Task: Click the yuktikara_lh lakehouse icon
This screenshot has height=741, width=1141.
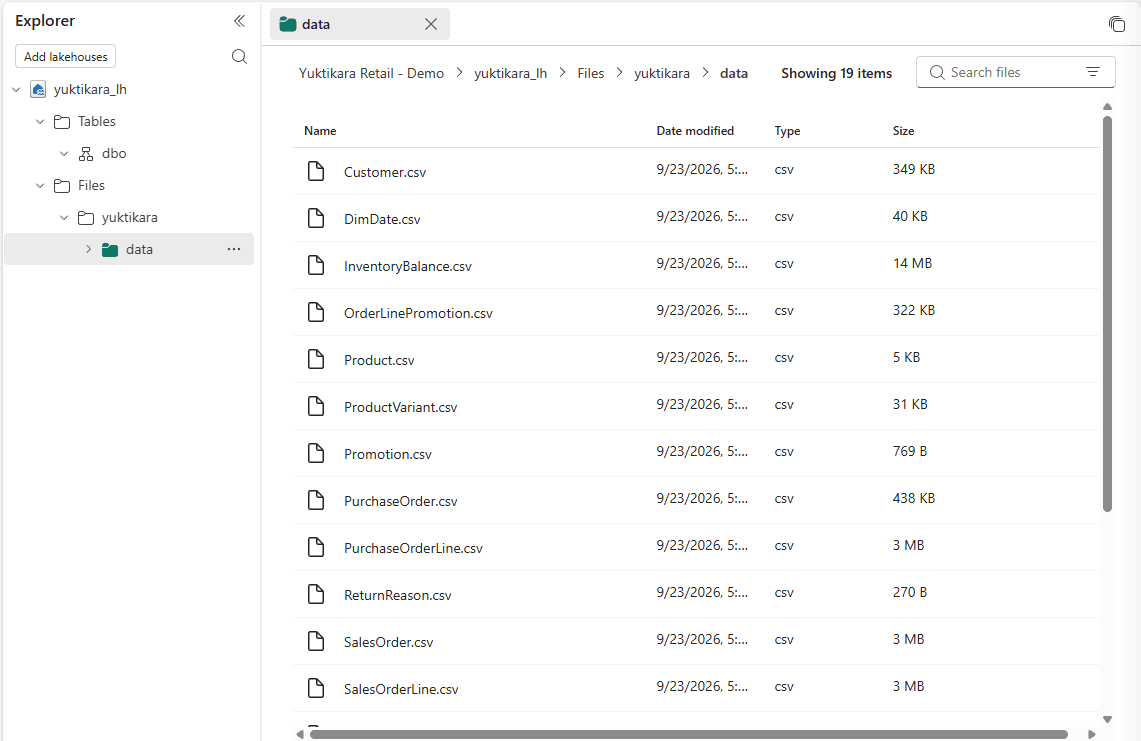Action: (39, 90)
